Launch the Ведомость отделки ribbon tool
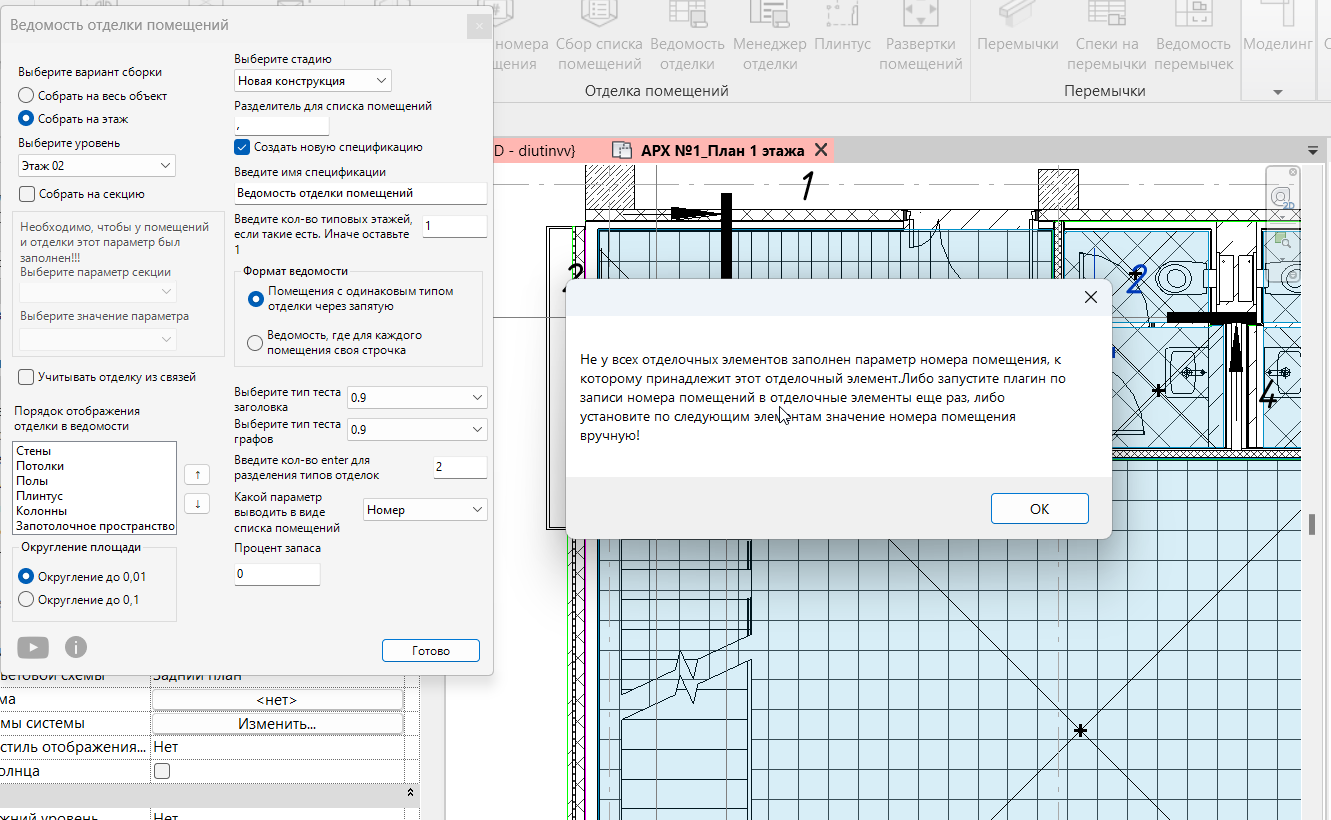This screenshot has width=1331, height=820. point(687,40)
